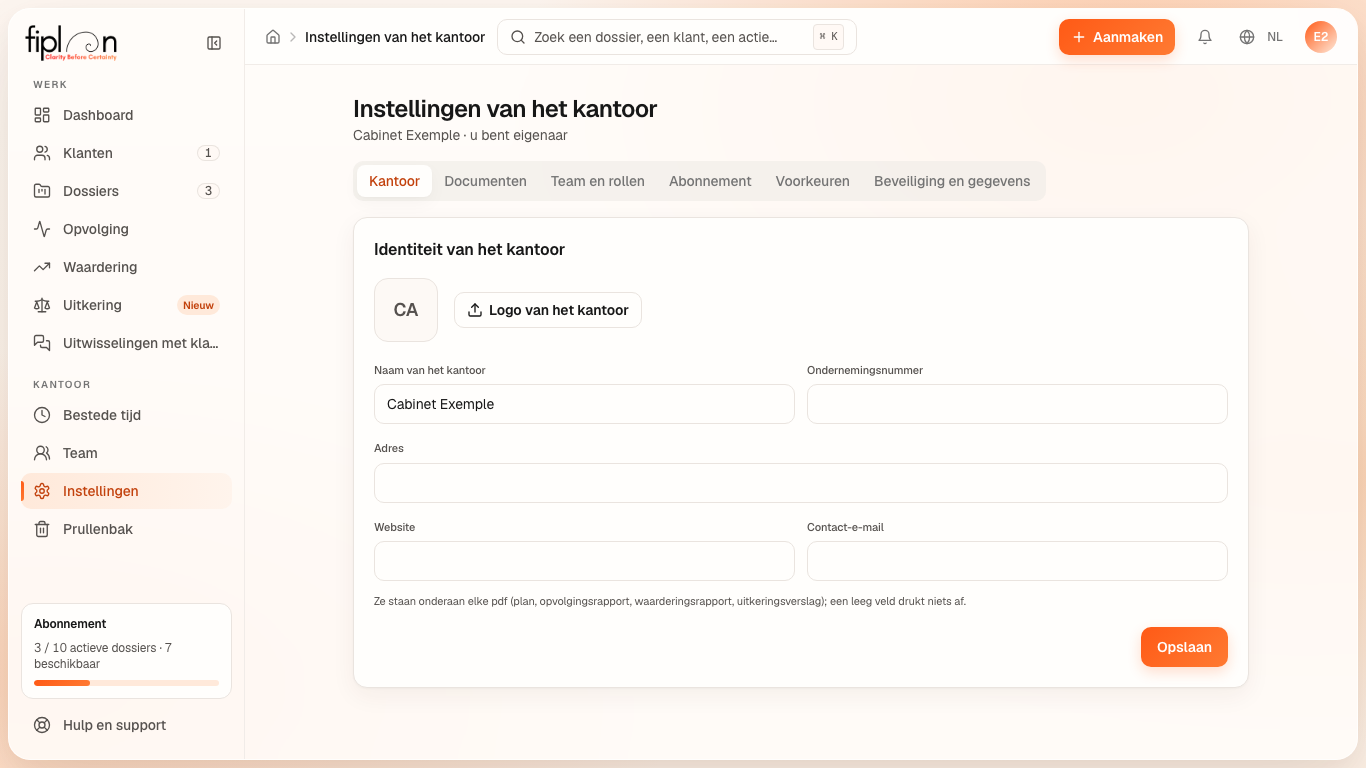Open the Uitwisselingen chat bubbles icon
This screenshot has width=1366, height=768.
[x=42, y=343]
